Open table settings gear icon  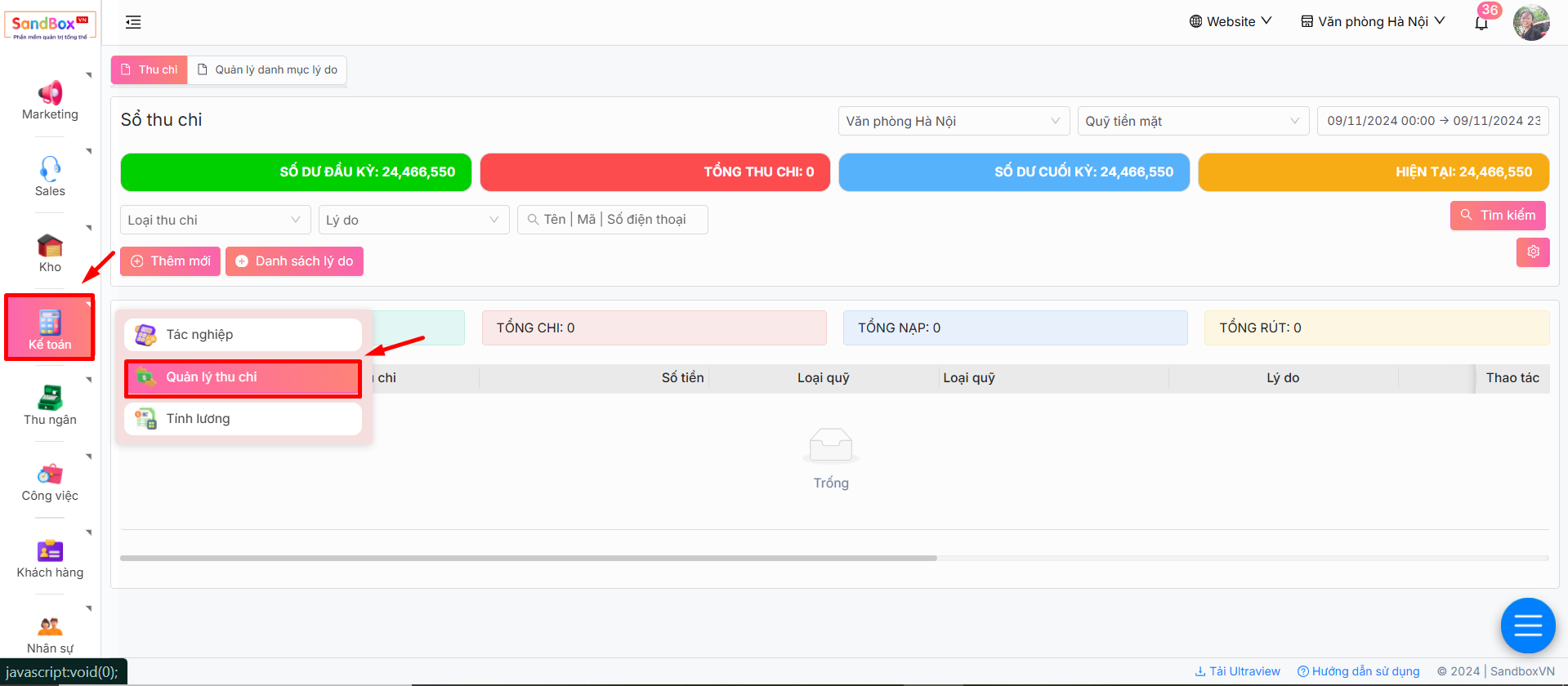click(x=1533, y=252)
